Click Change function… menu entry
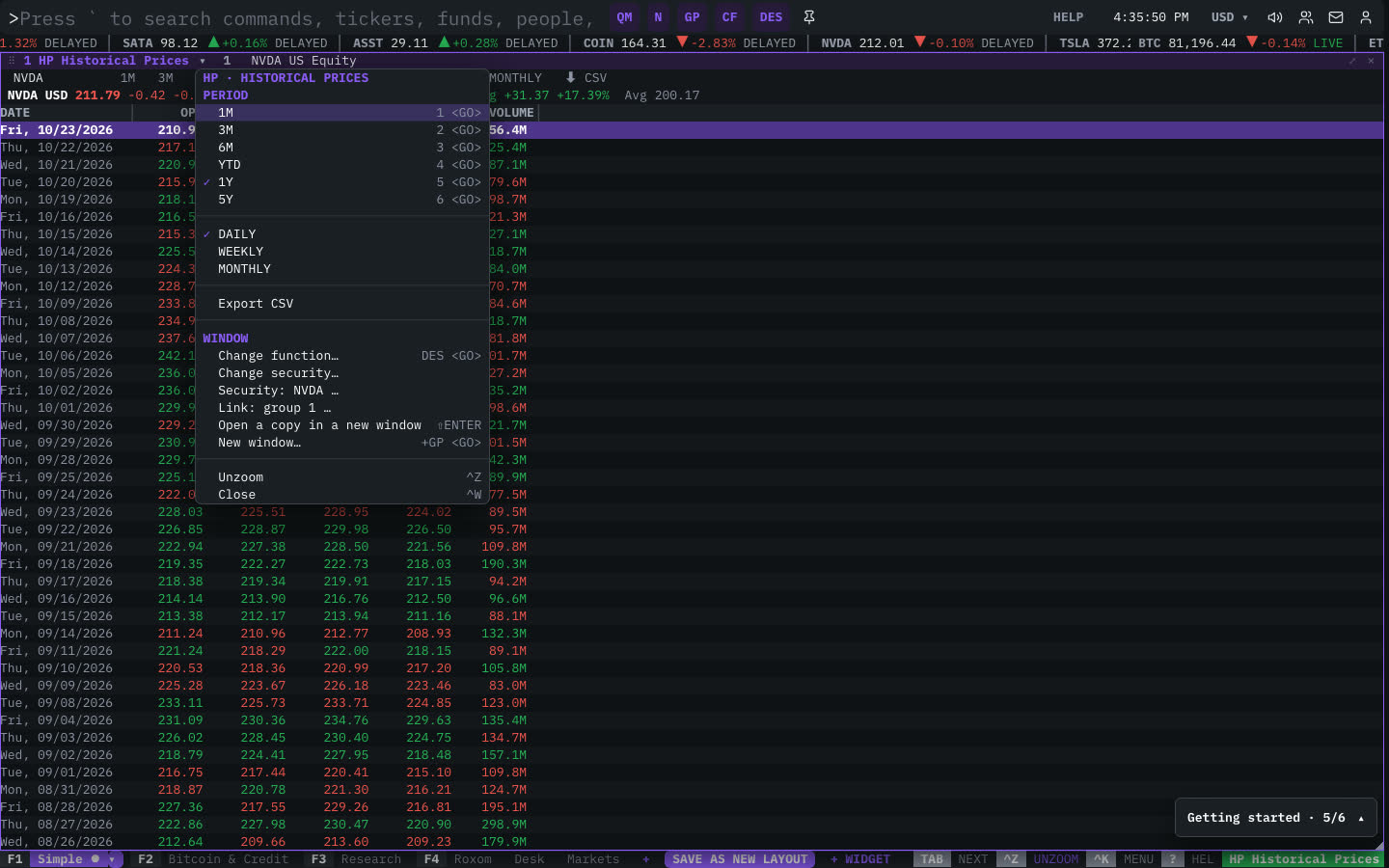This screenshot has height=868, width=1389. [342, 356]
